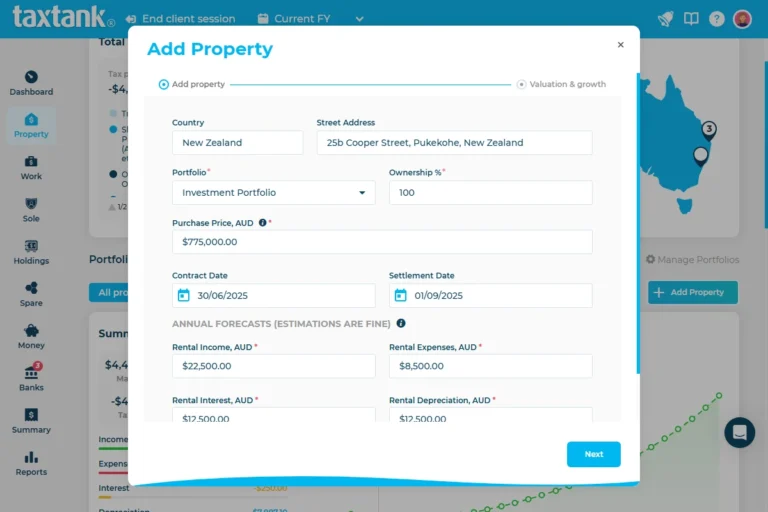Screen dimensions: 768x512
Task: Click the Annual Forecasts info icon
Action: [x=401, y=323]
